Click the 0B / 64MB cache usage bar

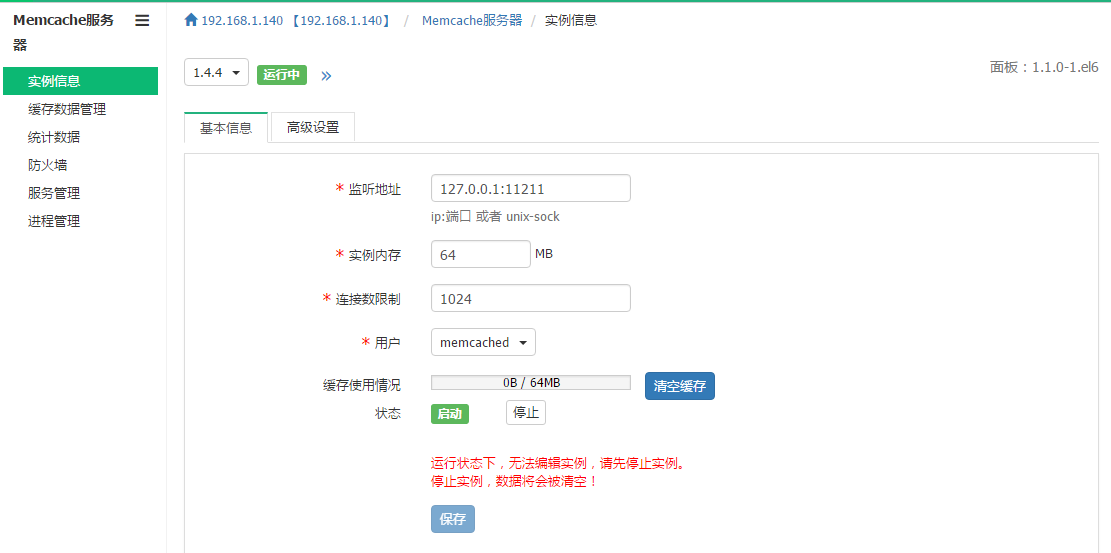tap(531, 382)
